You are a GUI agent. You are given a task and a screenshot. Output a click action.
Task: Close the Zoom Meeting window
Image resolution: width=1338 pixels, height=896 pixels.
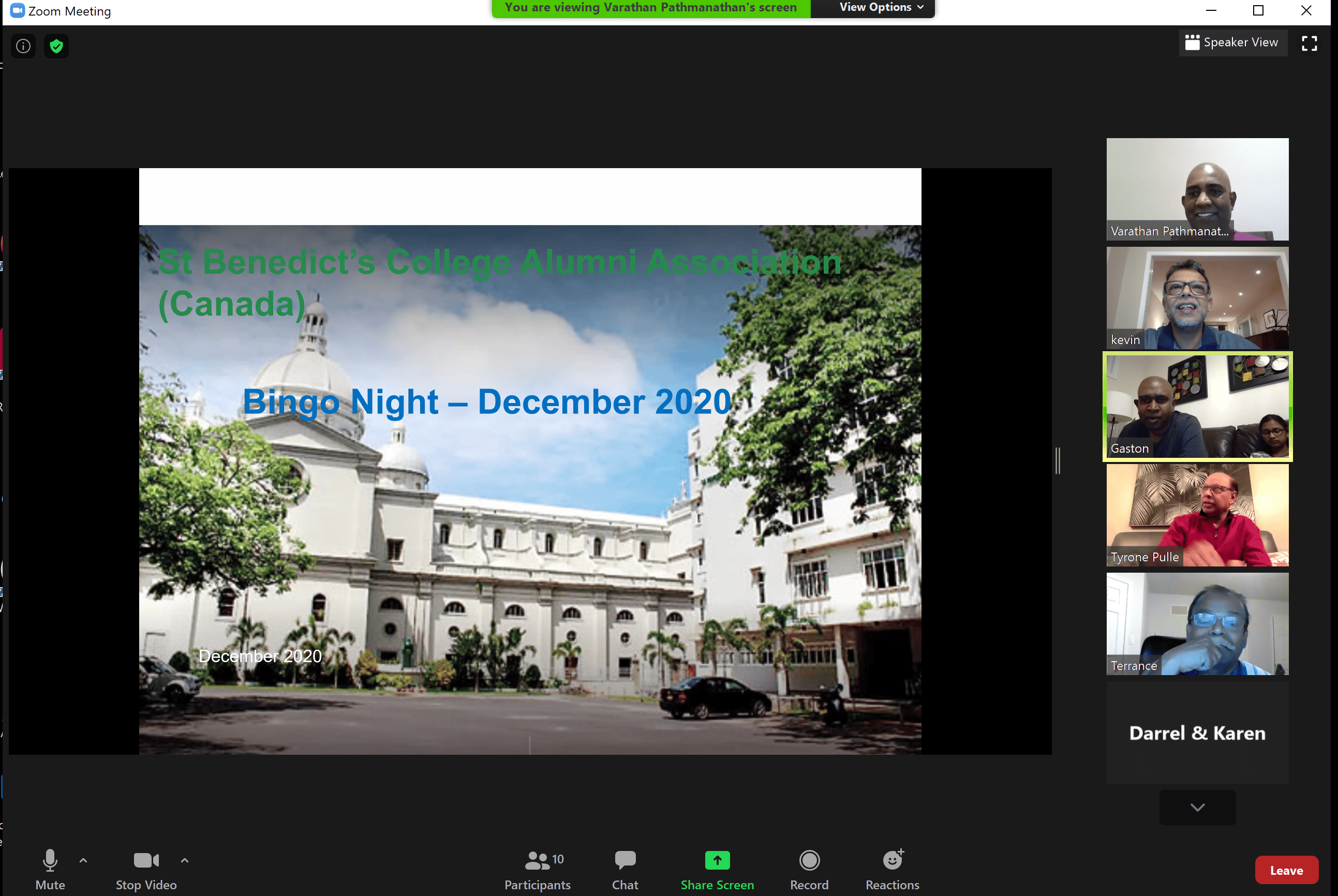[1306, 10]
